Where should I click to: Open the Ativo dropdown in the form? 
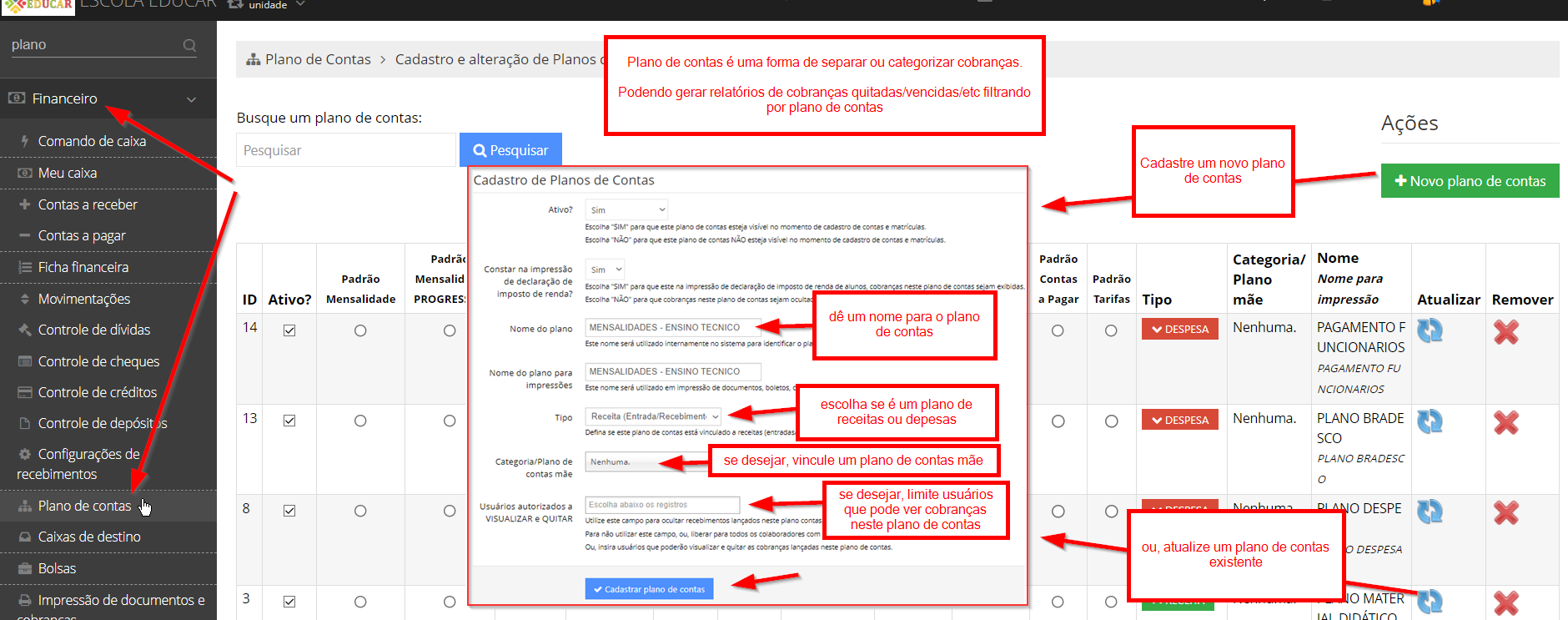coord(626,210)
